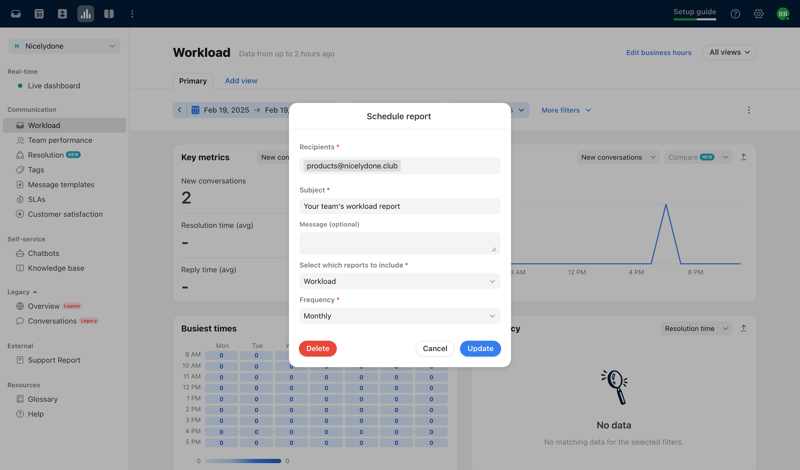This screenshot has height=470, width=800.
Task: Select the Primary view tab
Action: [193, 81]
